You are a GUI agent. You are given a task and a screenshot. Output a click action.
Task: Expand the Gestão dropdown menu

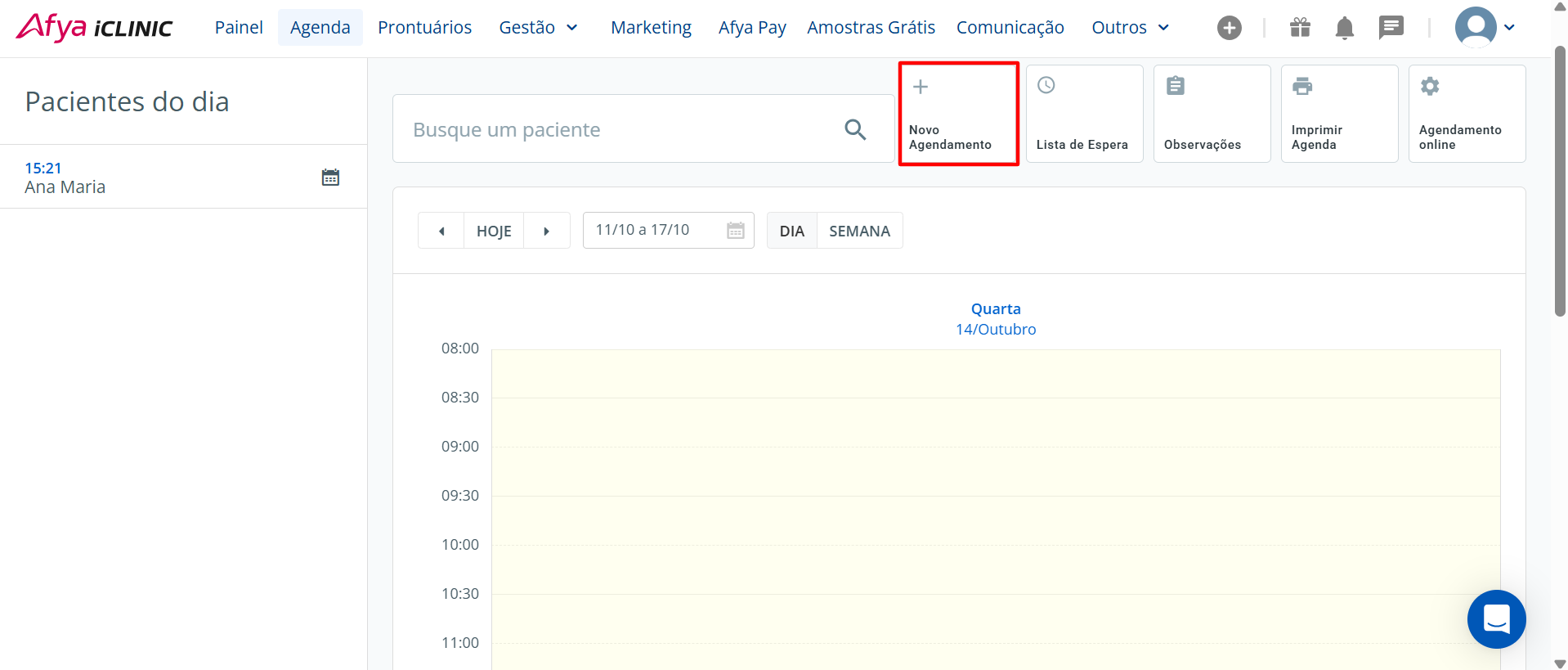[x=539, y=28]
